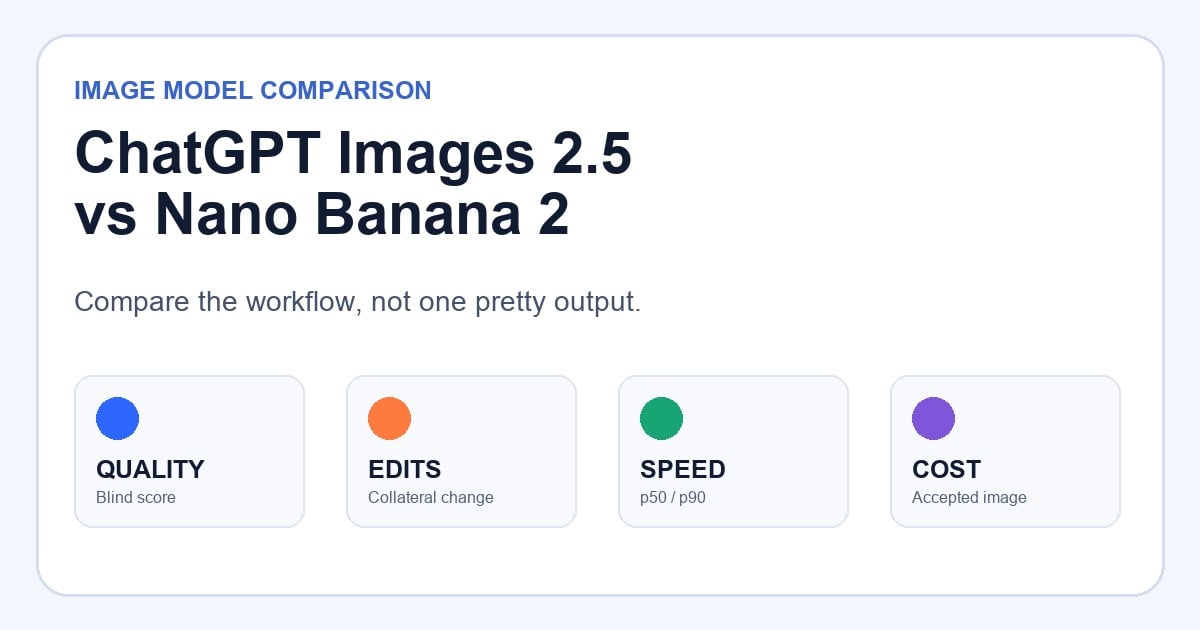This screenshot has width=1200, height=630.
Task: Select the COST heading text
Action: (946, 470)
